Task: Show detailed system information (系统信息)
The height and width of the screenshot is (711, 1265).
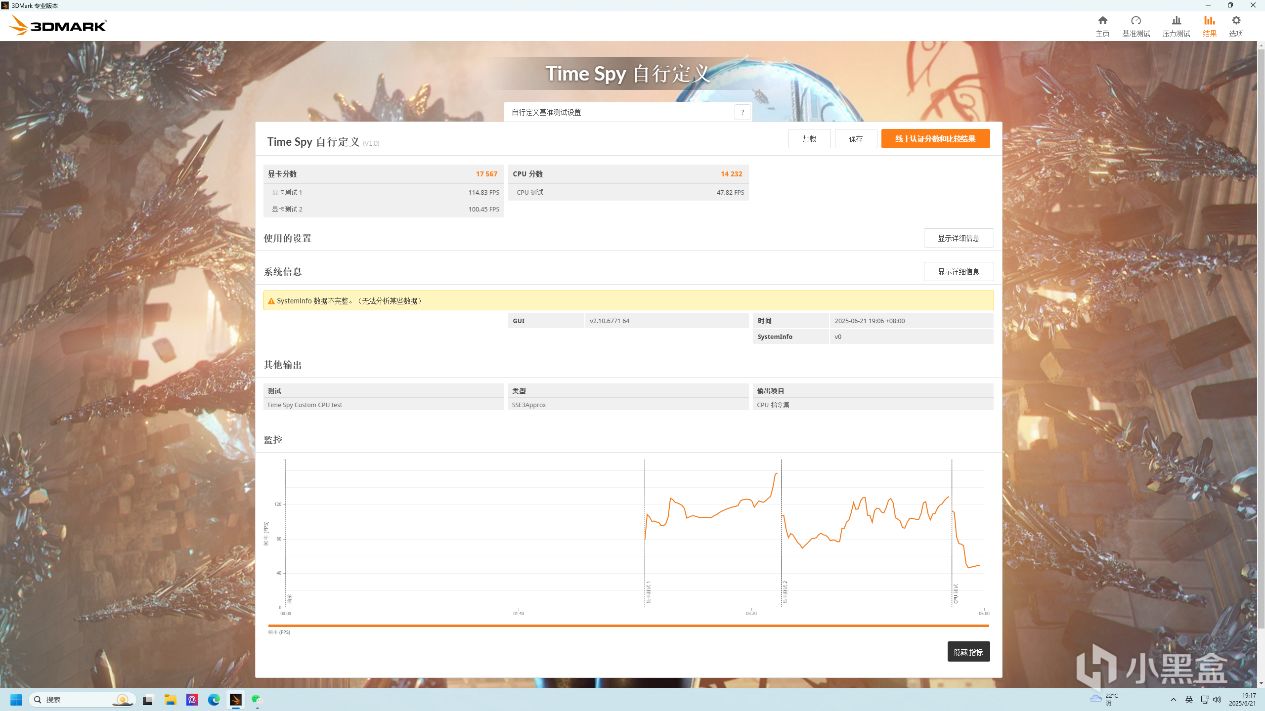Action: tap(958, 271)
